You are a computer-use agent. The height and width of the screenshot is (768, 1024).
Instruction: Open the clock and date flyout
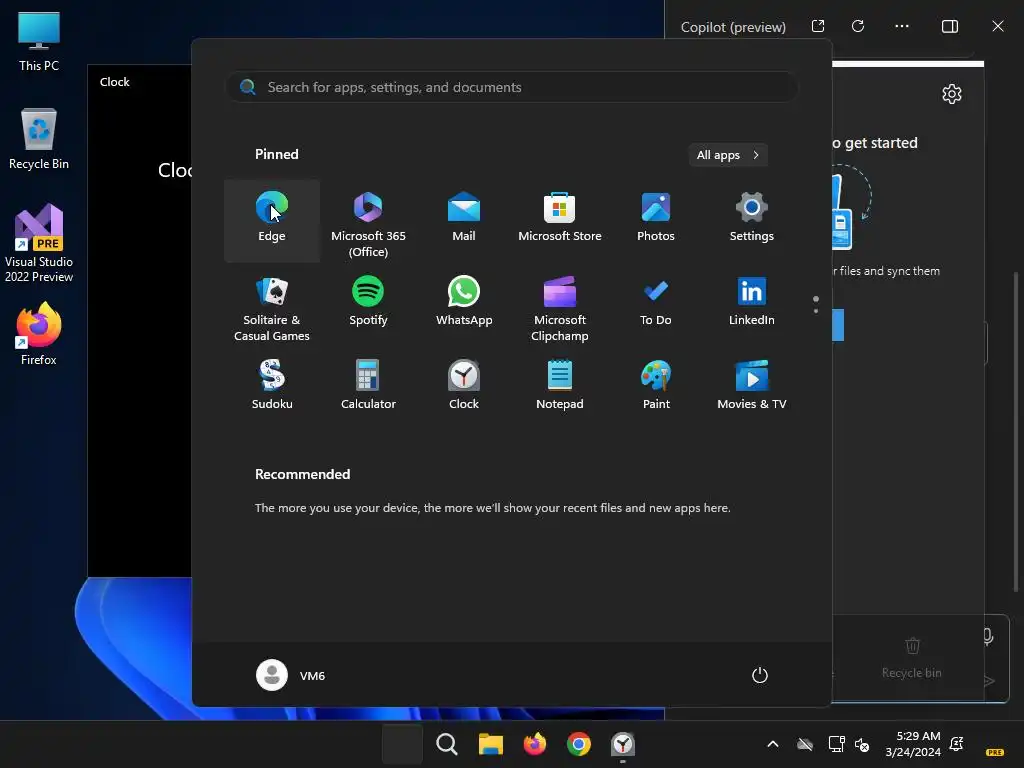913,744
